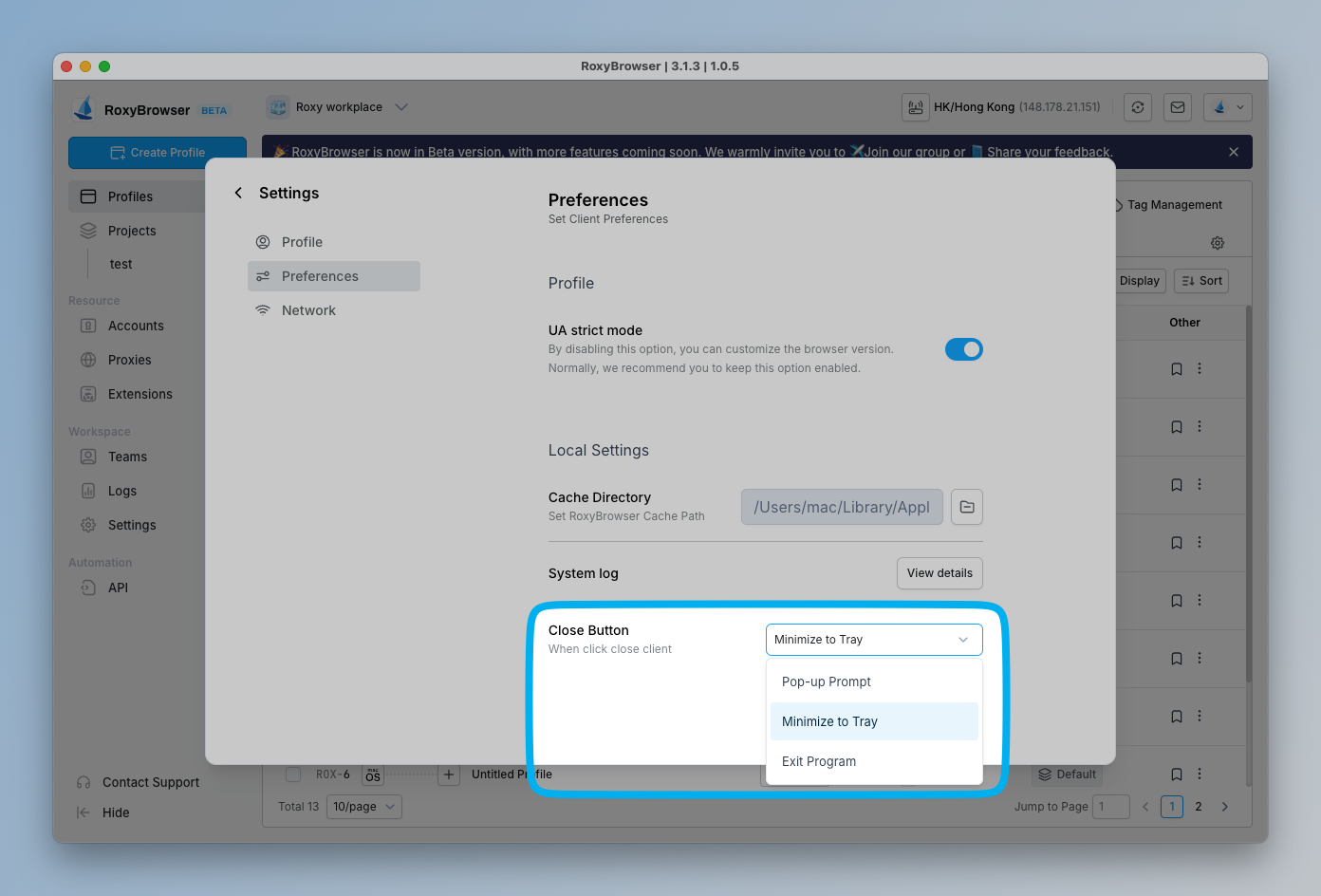Choose Pop-up Prompt option
1321x896 pixels.
coord(874,681)
